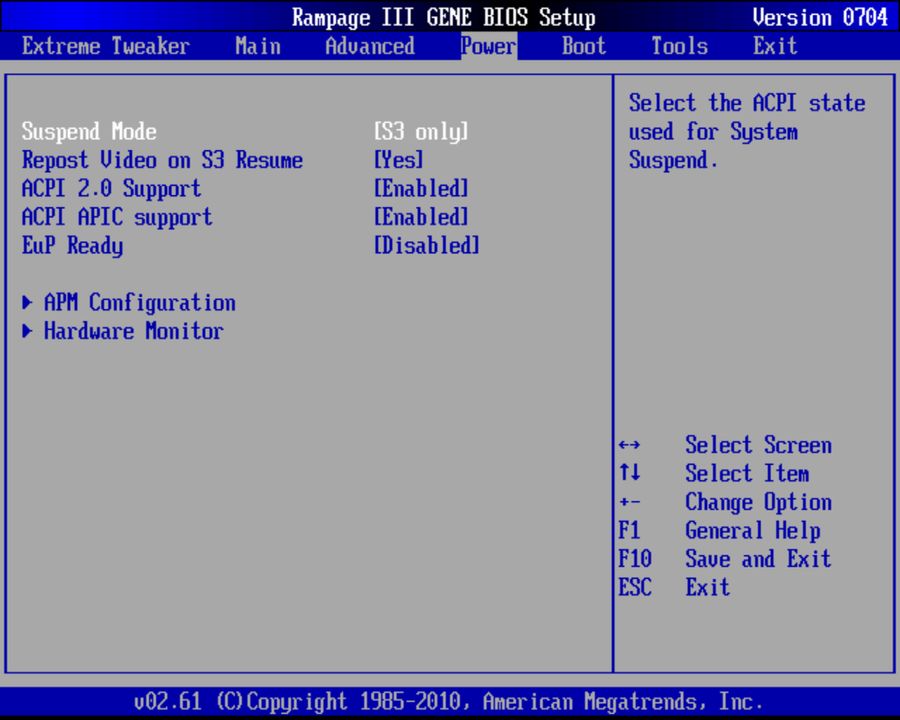This screenshot has width=900, height=720.
Task: Click the ESC key legend
Action: (635, 587)
